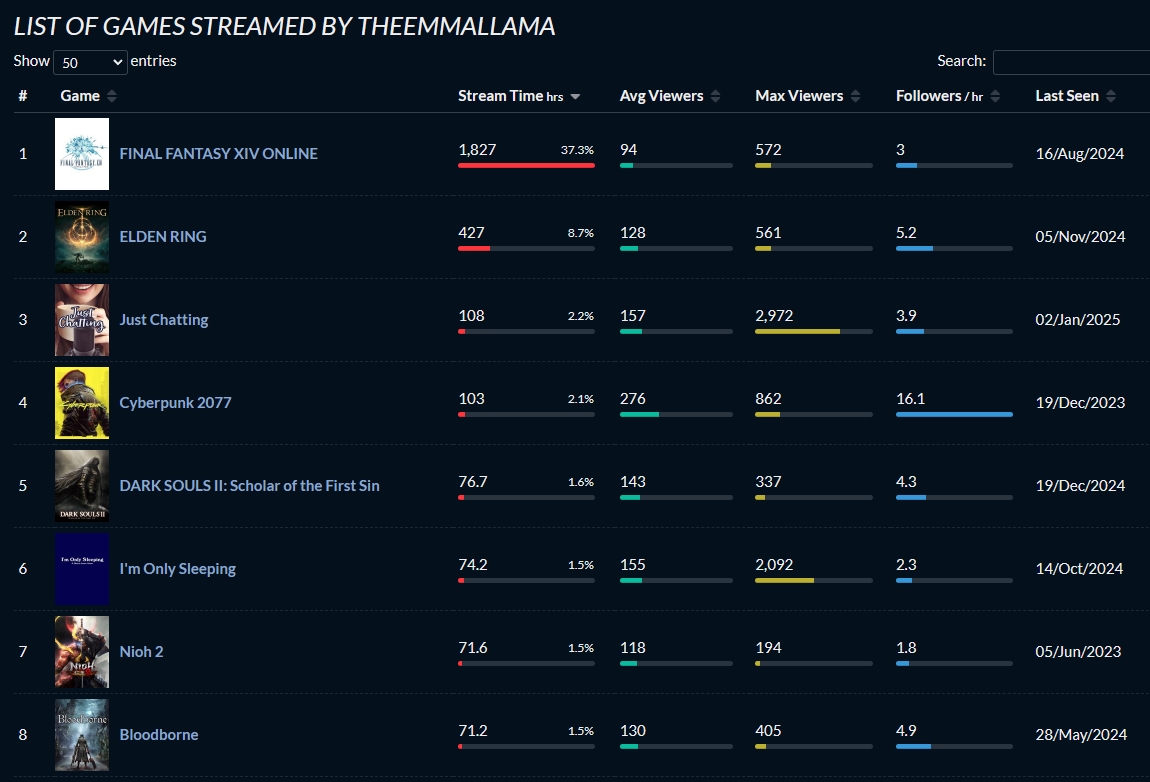Select followers per hour value 16.1

pyautogui.click(x=911, y=398)
